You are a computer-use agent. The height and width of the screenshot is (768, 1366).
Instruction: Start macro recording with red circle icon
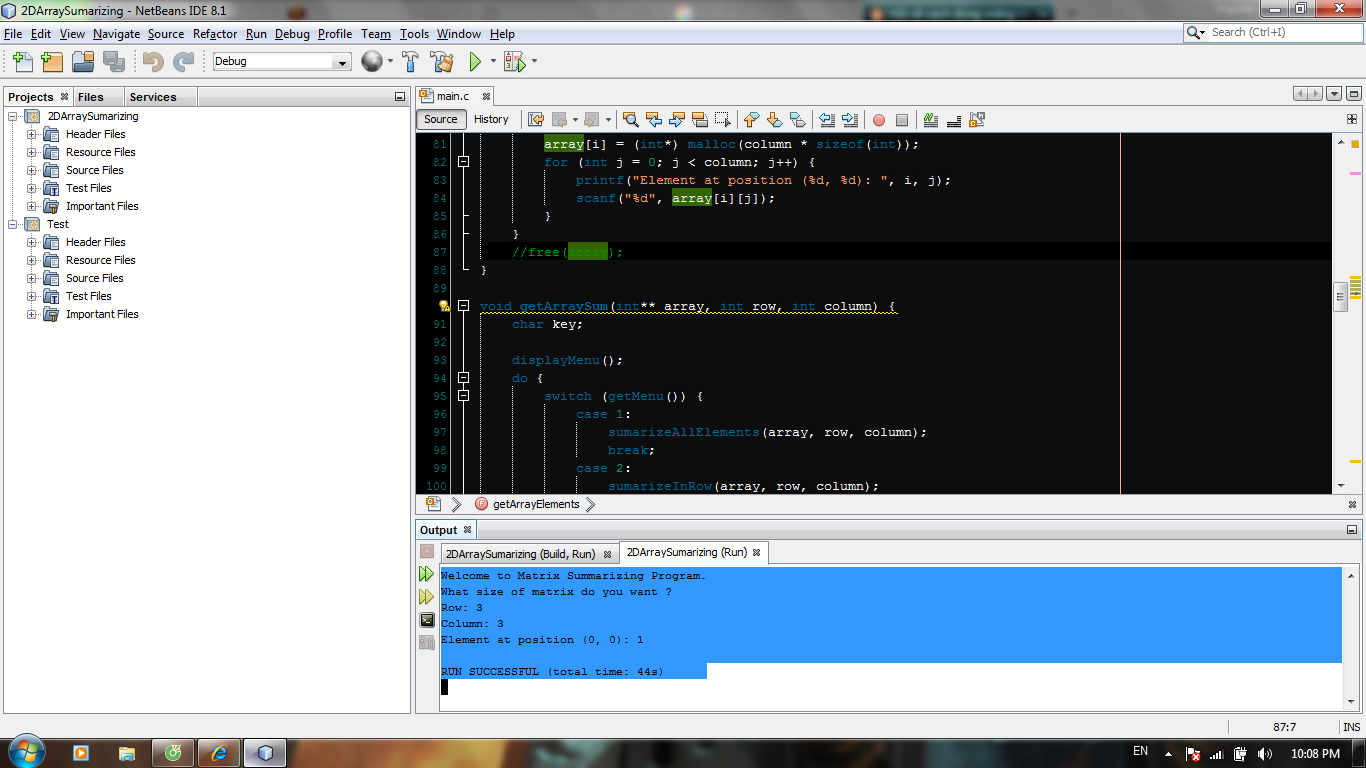coord(879,120)
